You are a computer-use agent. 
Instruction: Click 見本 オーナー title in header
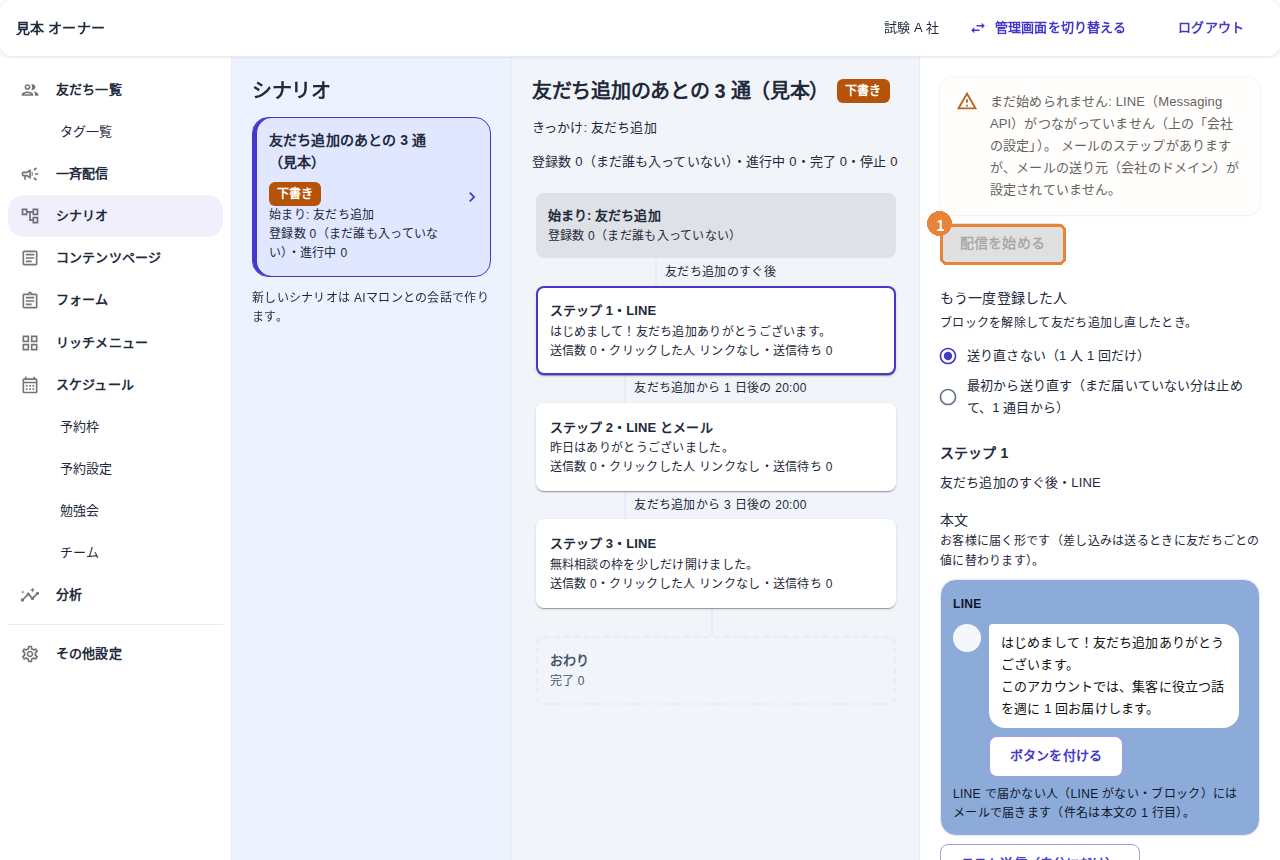click(60, 28)
